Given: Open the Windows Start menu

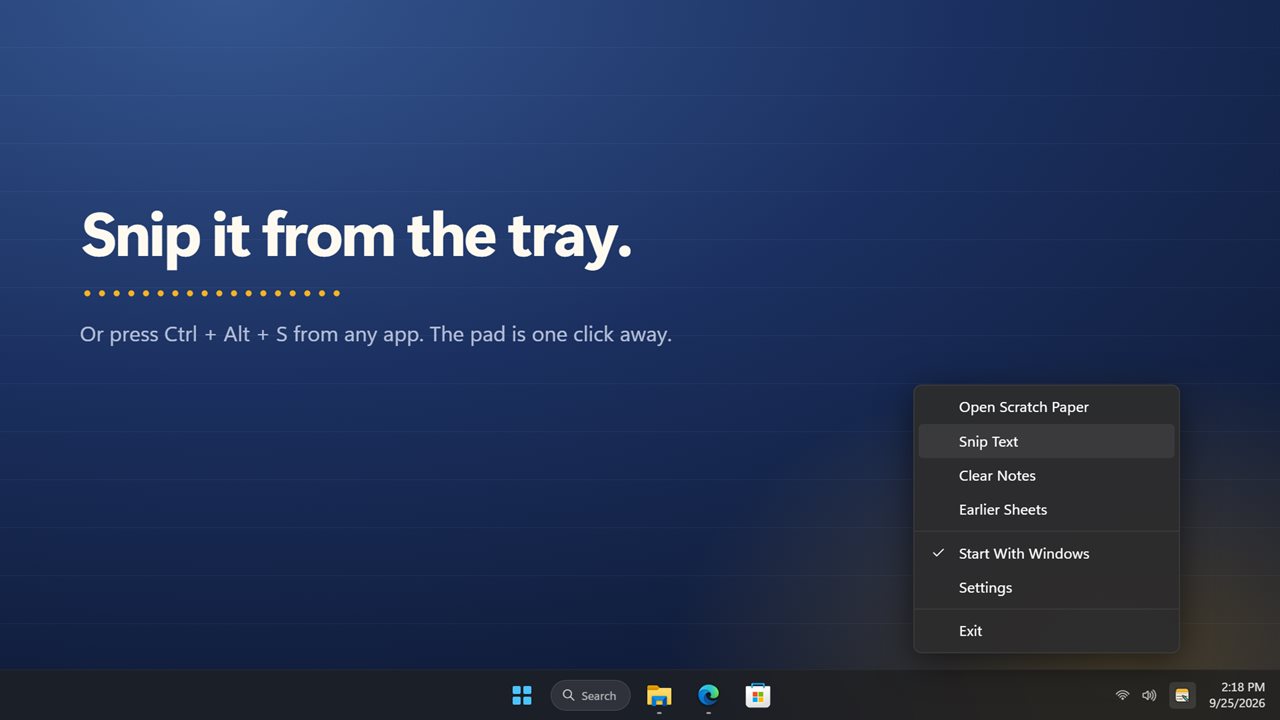Looking at the screenshot, I should coord(522,695).
